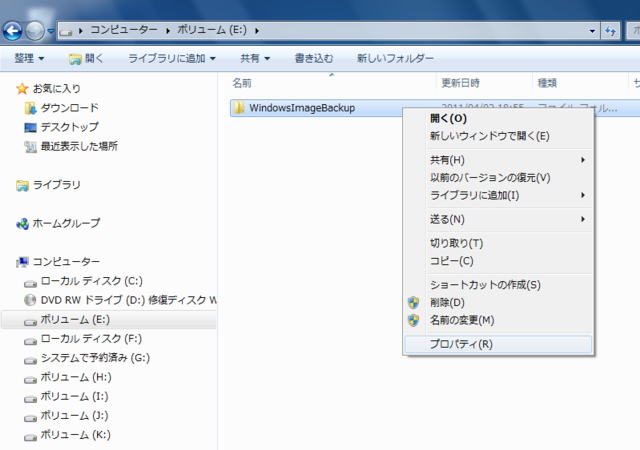640x450 pixels.
Task: Choose プロパティ(R) from the context menu
Action: point(498,344)
